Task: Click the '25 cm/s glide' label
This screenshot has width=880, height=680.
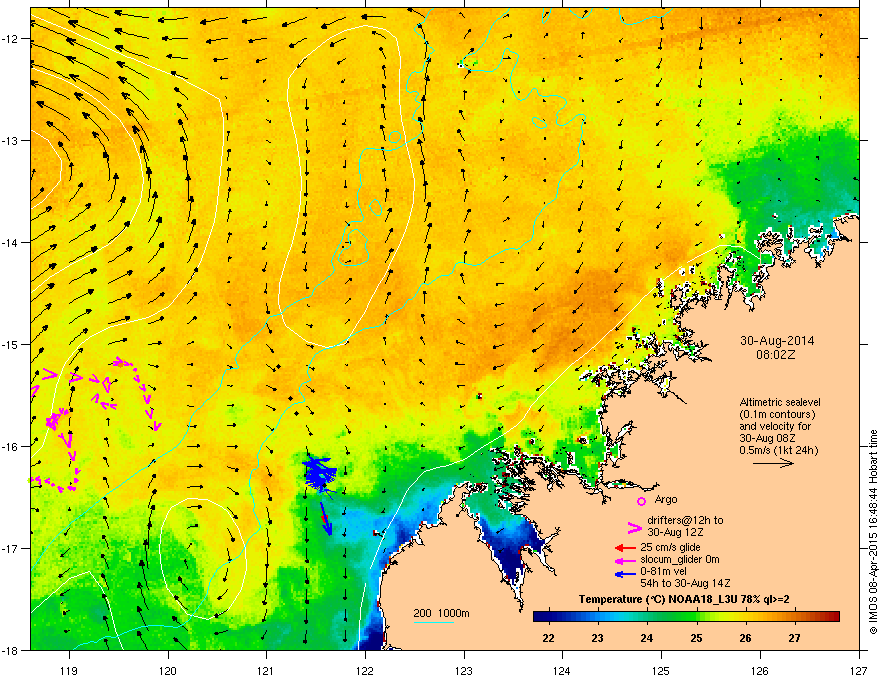Action: [670, 547]
